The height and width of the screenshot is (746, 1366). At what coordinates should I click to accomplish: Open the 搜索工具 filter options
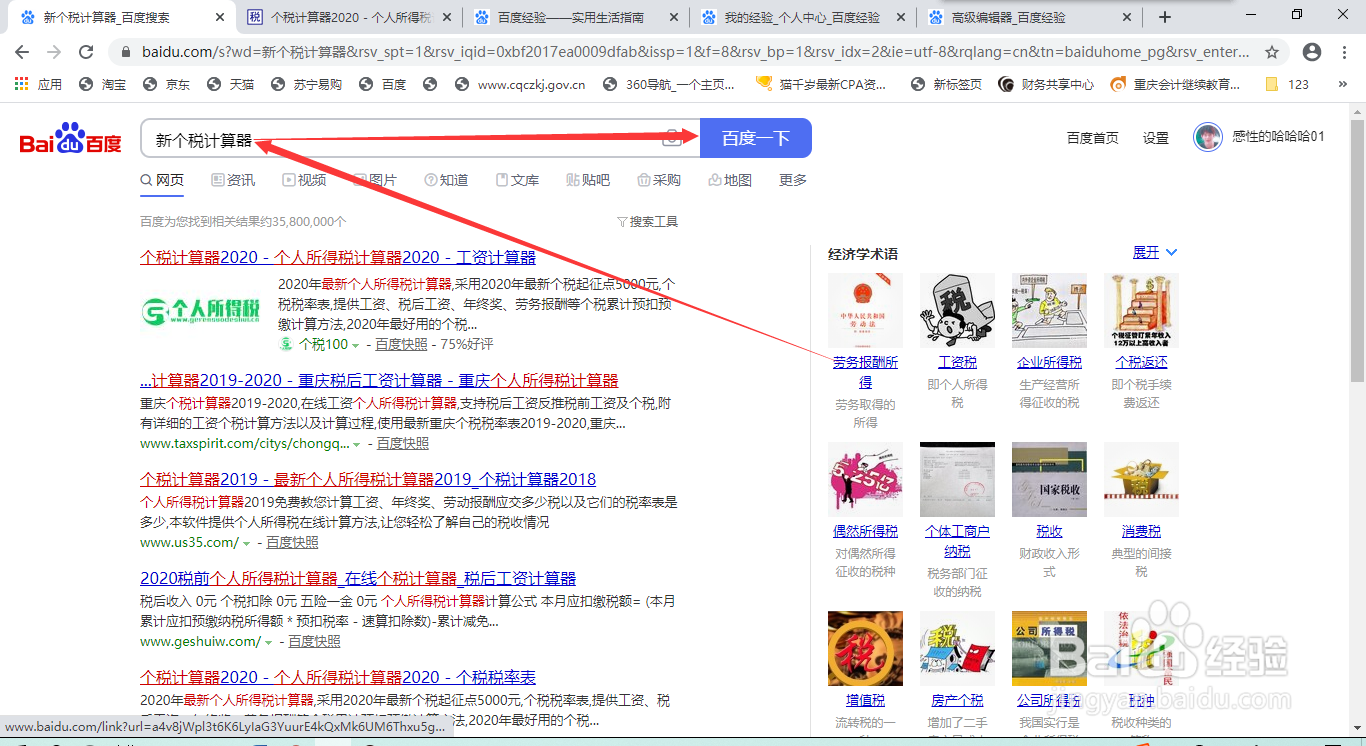coord(647,222)
